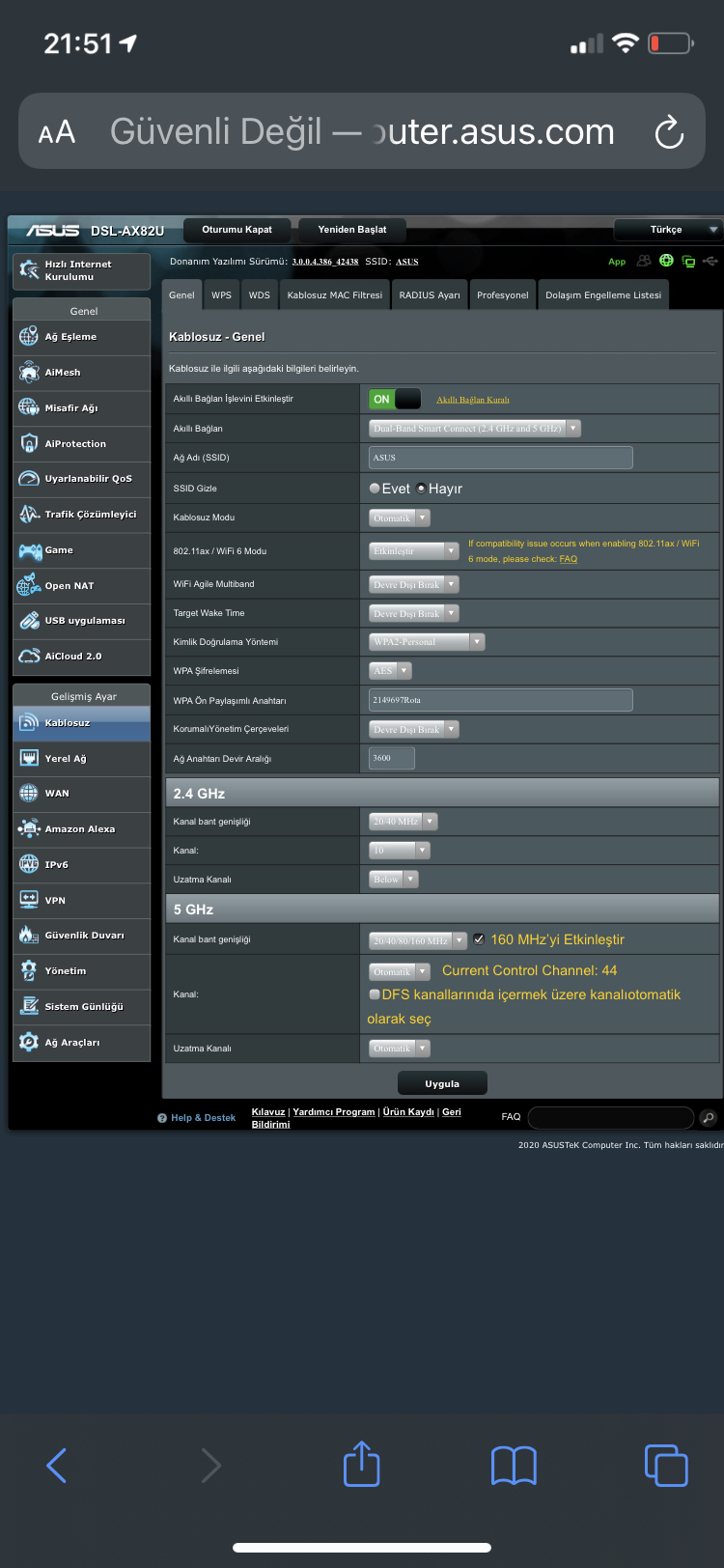Viewport: 724px width, 1568px height.
Task: Open the Akıllı Bağlan Kuralı link
Action: [473, 400]
